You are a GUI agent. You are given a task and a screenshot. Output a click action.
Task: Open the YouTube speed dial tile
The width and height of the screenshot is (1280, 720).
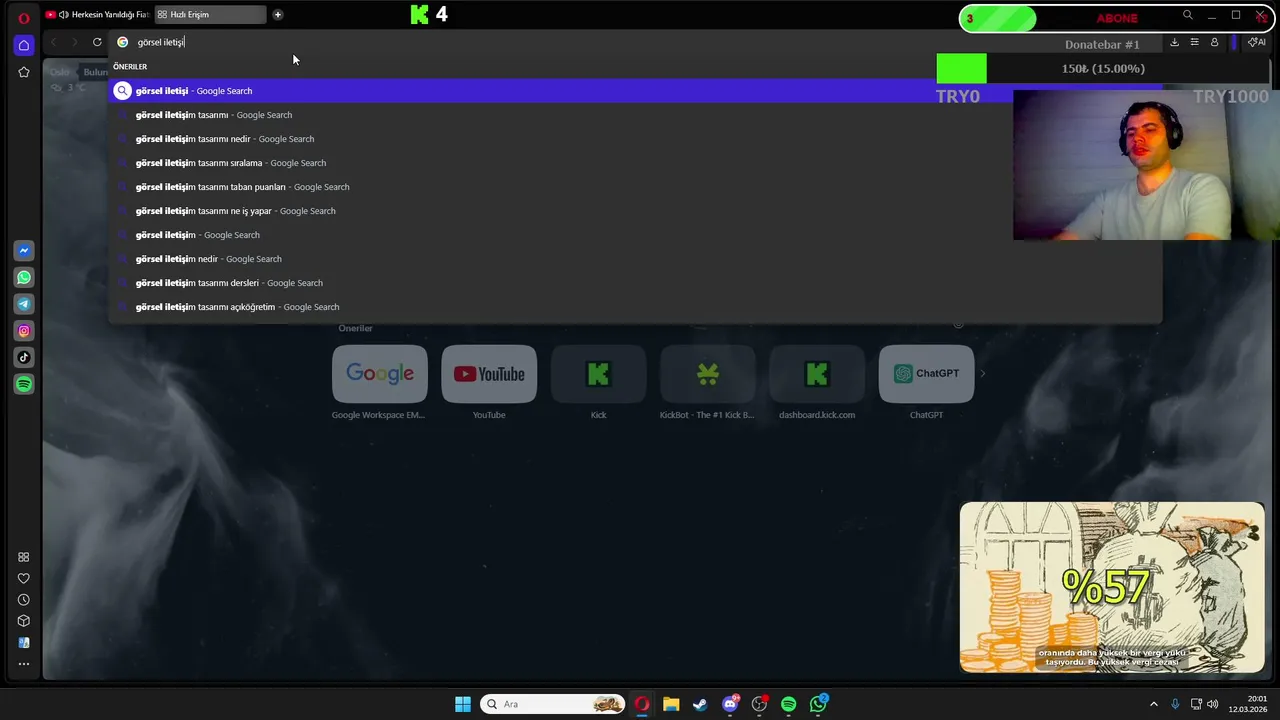click(489, 374)
